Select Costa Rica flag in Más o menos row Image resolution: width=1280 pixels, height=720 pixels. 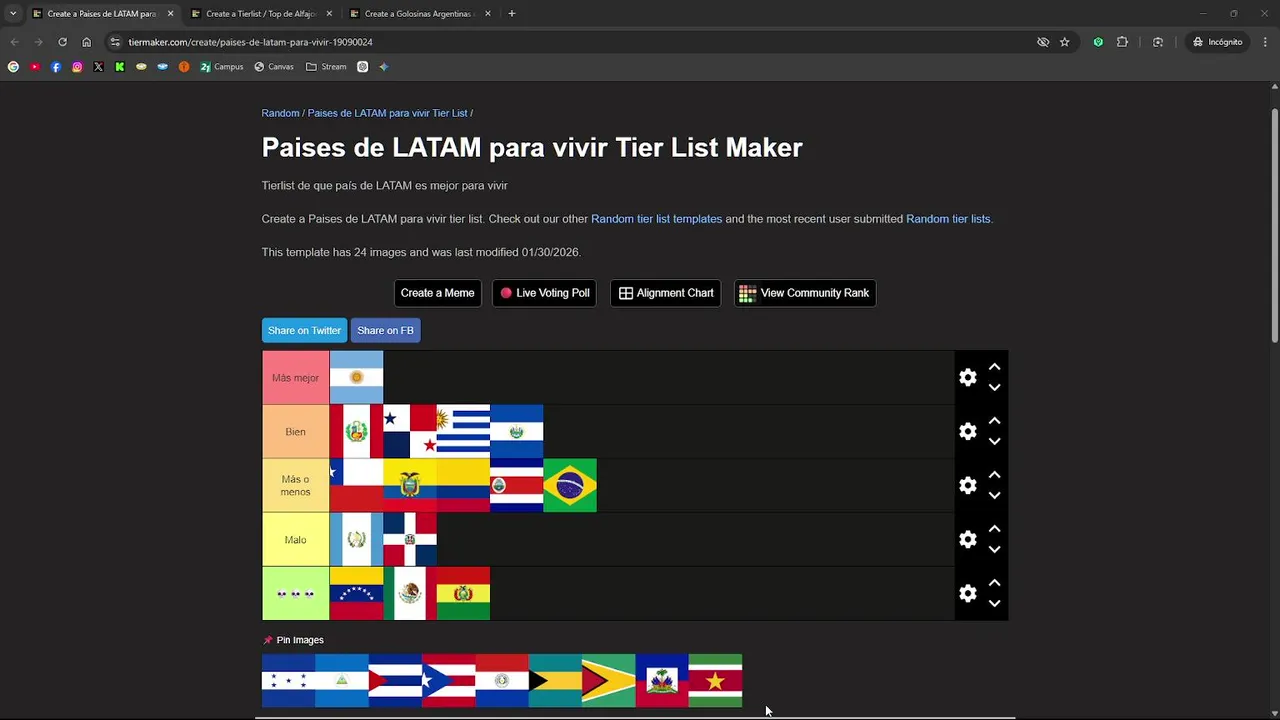517,486
